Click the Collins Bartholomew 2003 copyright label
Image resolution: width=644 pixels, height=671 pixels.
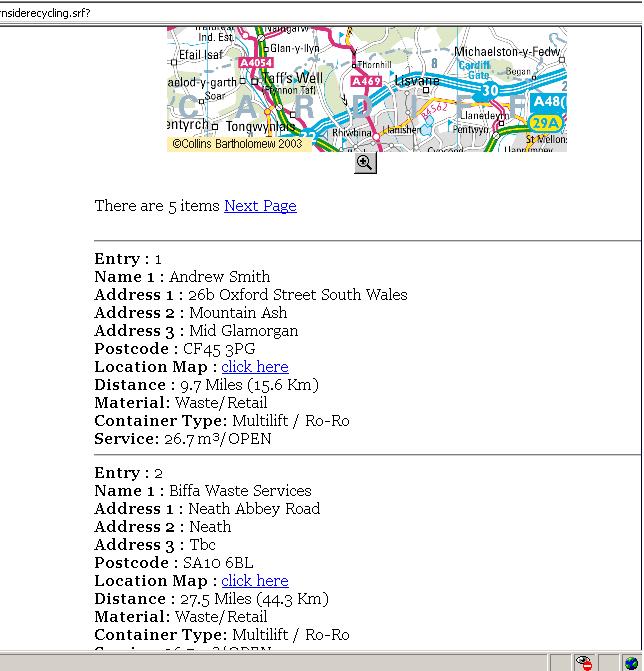pyautogui.click(x=237, y=144)
